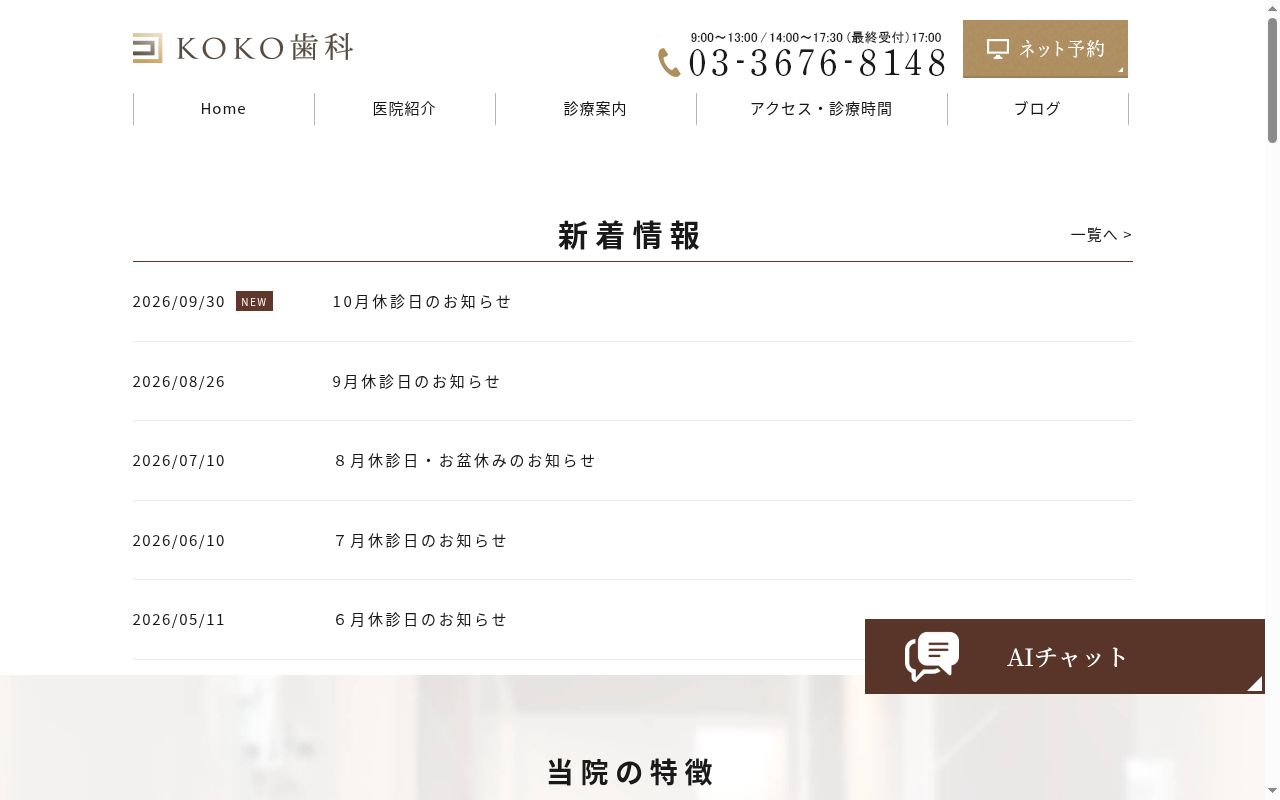This screenshot has width=1280, height=800.
Task: Click the NEW badge next to 2026/09/30
Action: (254, 301)
